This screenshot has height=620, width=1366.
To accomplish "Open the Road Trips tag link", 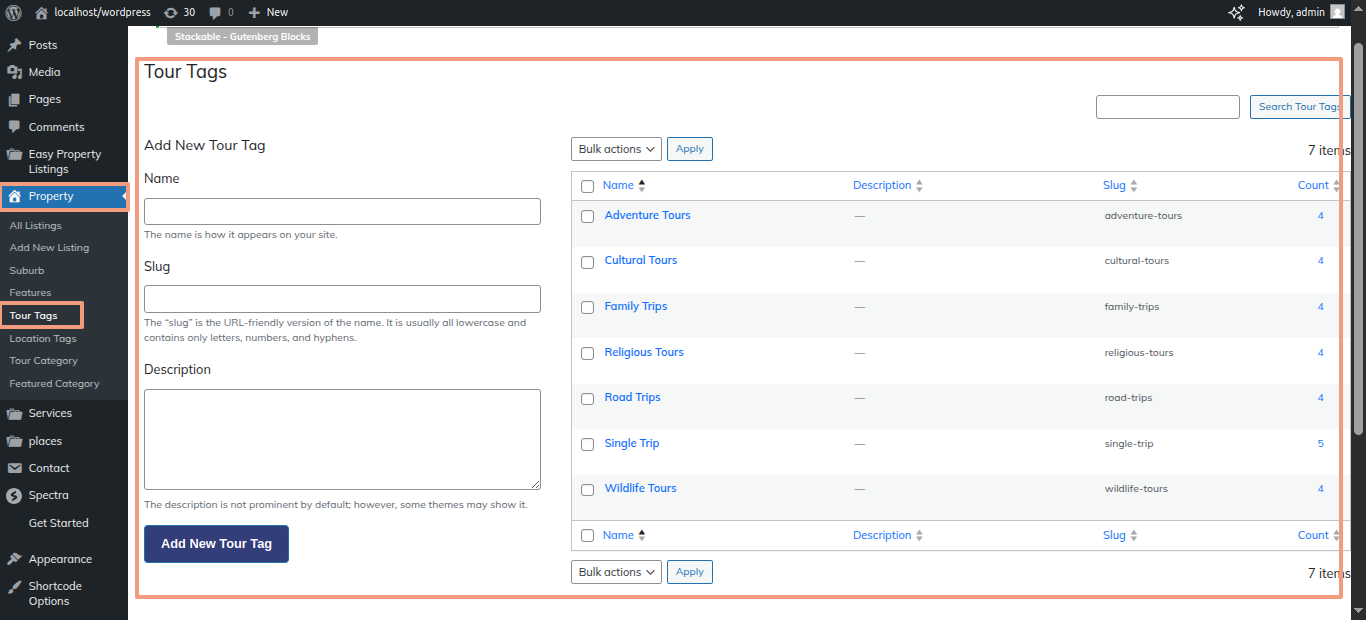I will (632, 397).
